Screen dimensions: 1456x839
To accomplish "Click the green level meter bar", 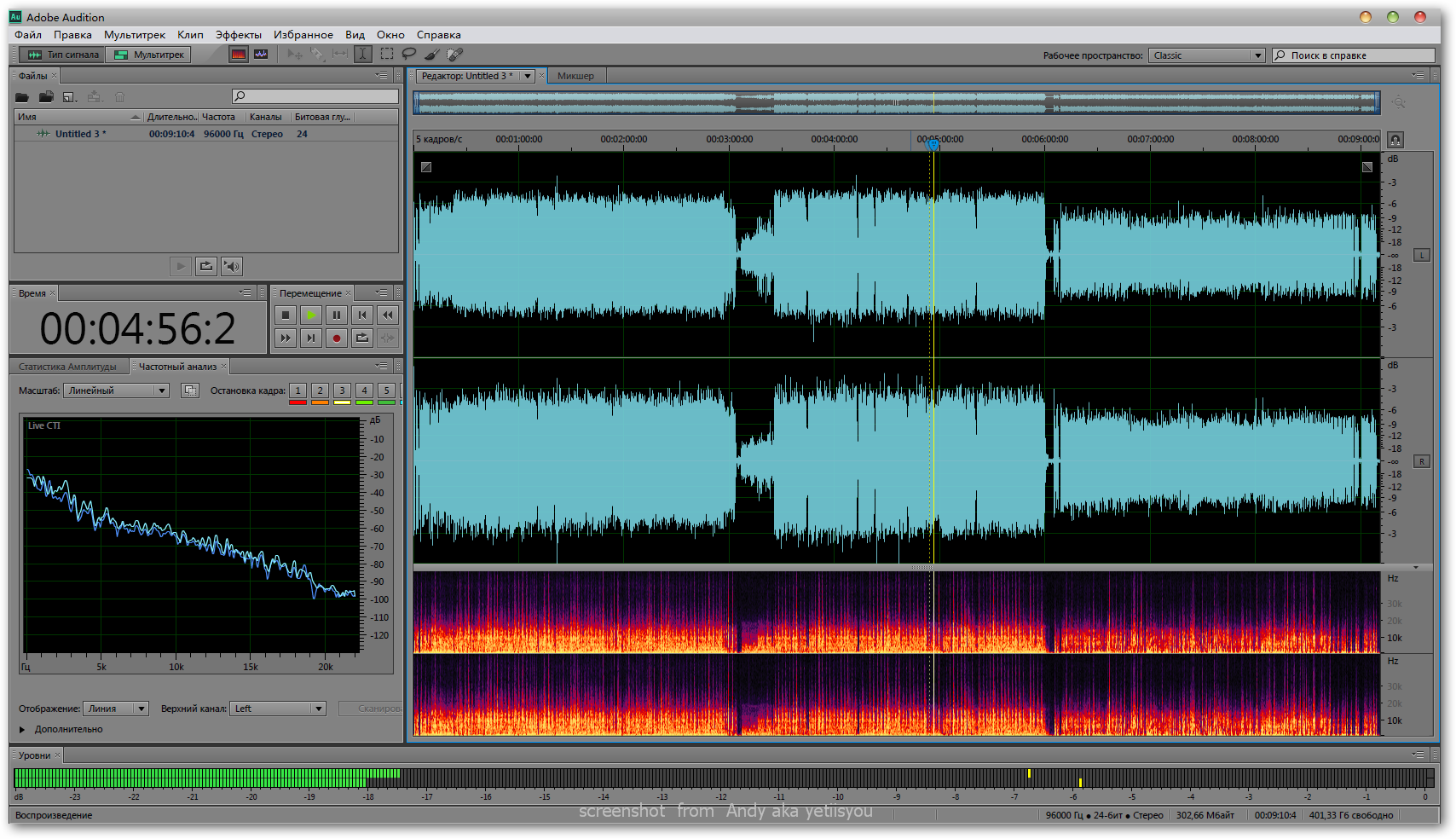I will [207, 778].
